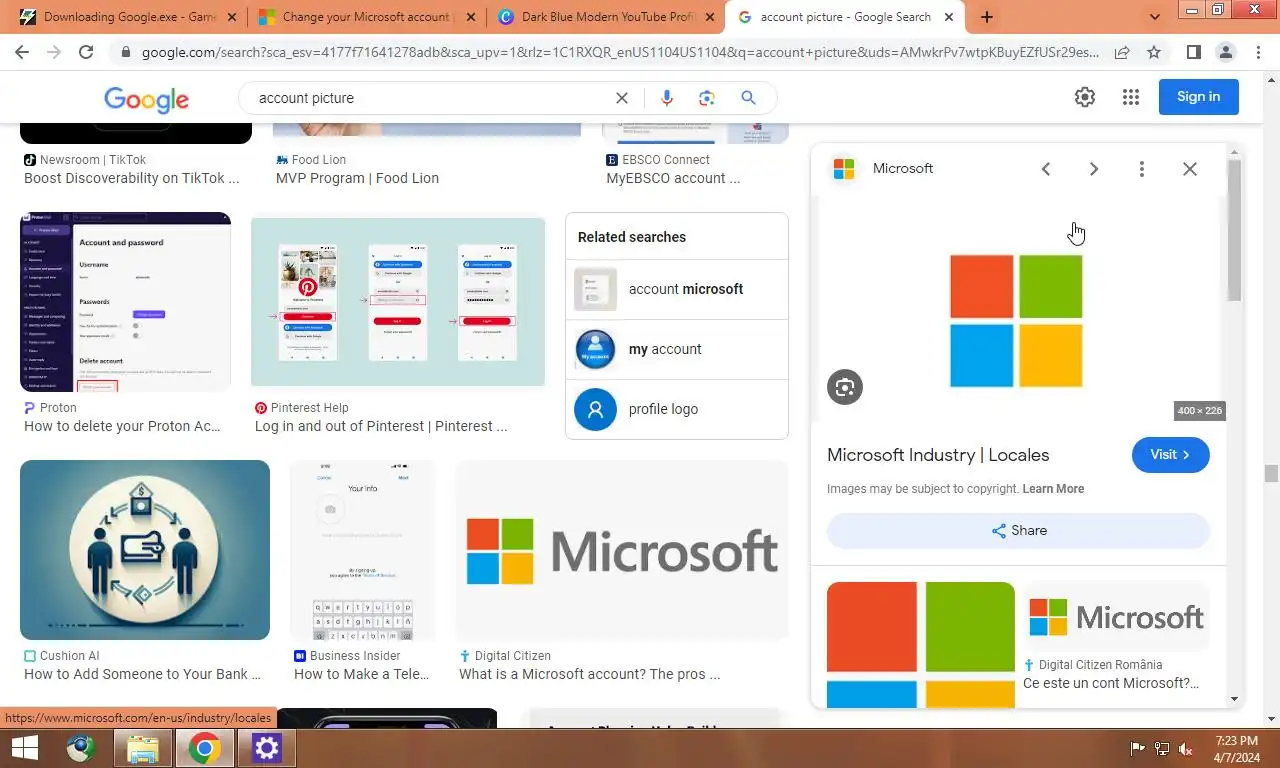Bookmark this page with the star icon
Screen dimensions: 1280x768
click(x=1154, y=53)
